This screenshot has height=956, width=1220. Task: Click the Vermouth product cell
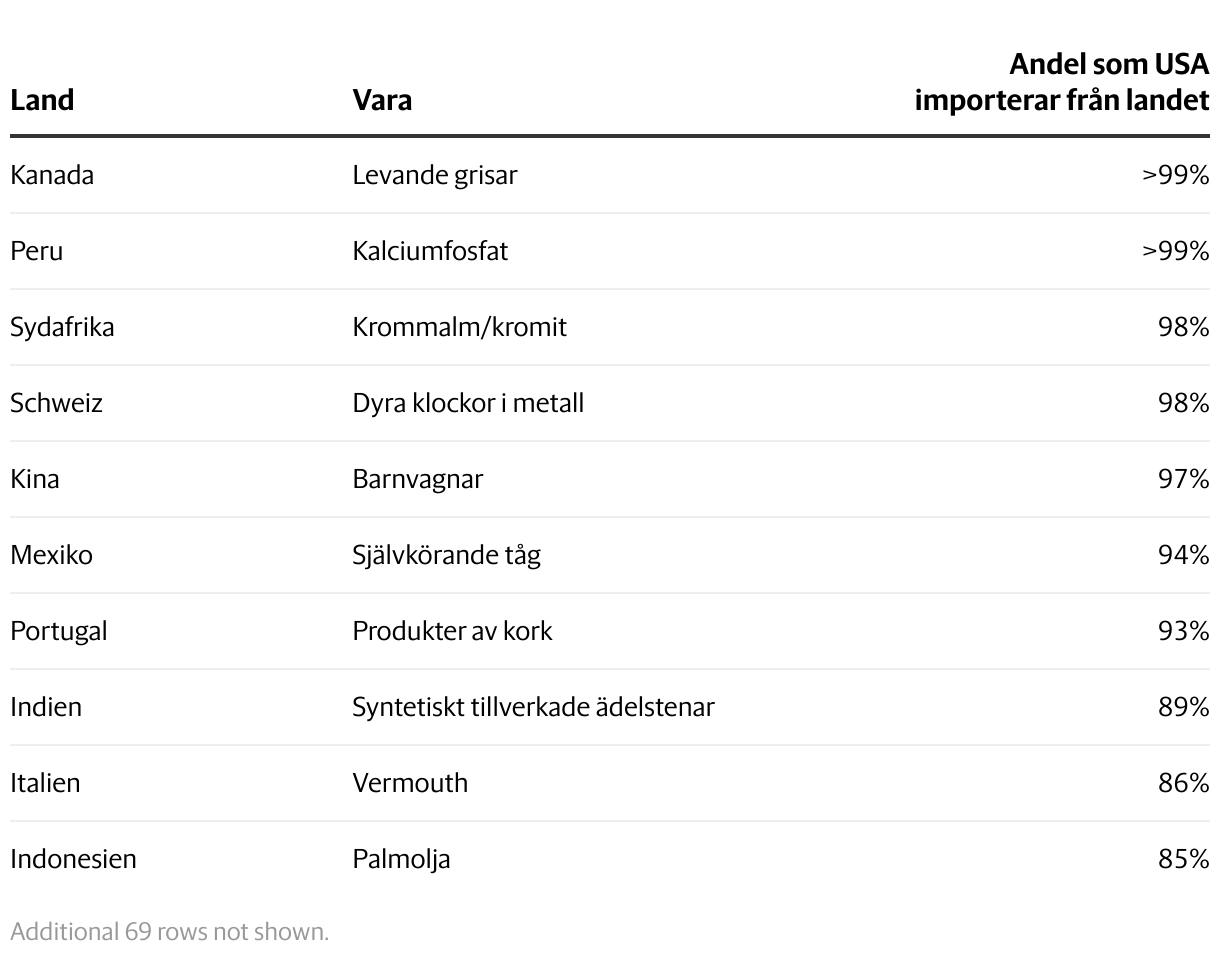pyautogui.click(x=410, y=783)
